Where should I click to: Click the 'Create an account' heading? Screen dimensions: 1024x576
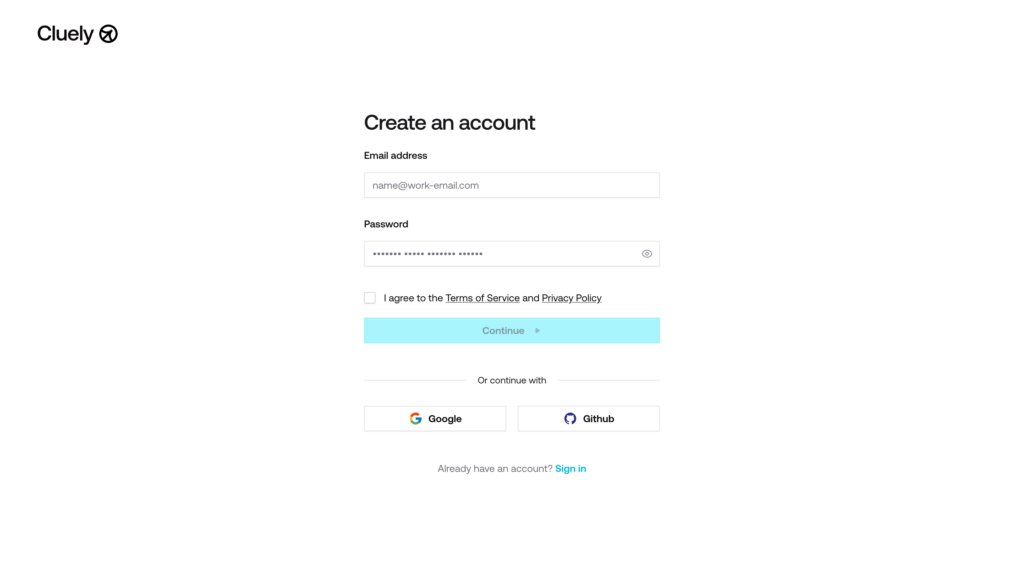[449, 122]
